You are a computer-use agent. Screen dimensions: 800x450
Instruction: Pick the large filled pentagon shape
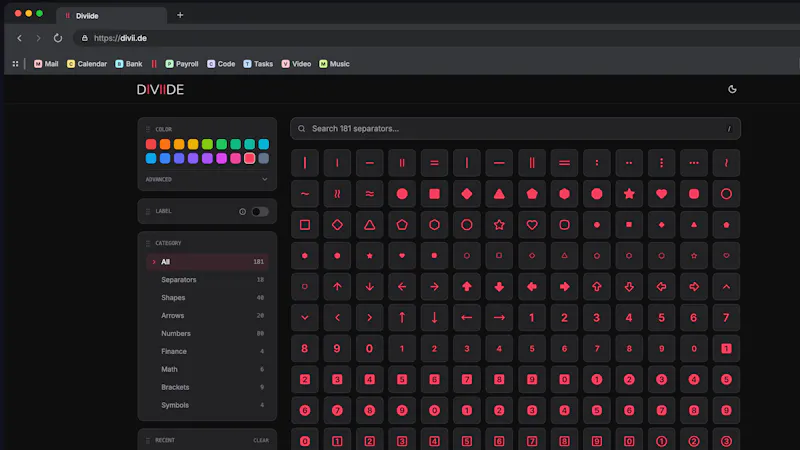532,194
